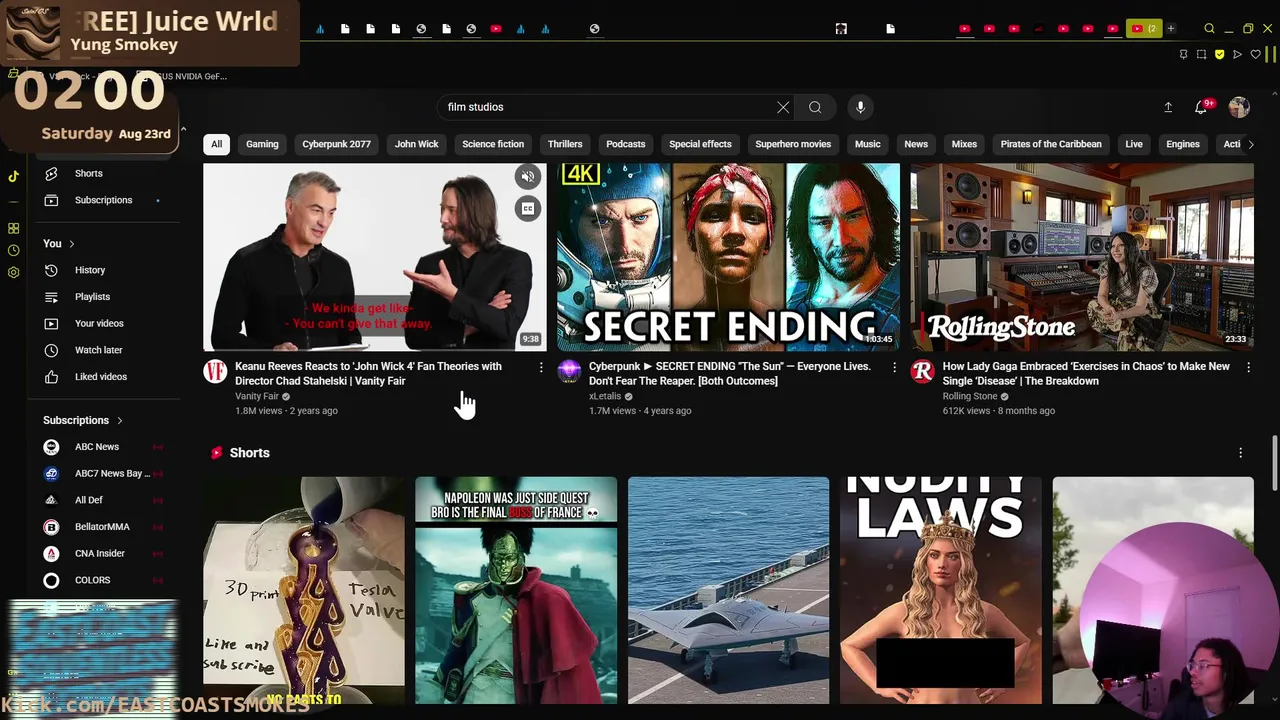Open the xLetalis channel avatar
1280x720 pixels.
(x=569, y=373)
